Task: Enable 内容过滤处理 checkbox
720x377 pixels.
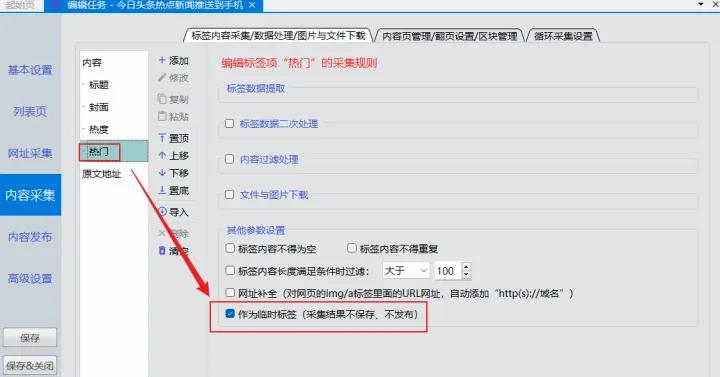Action: pyautogui.click(x=230, y=159)
